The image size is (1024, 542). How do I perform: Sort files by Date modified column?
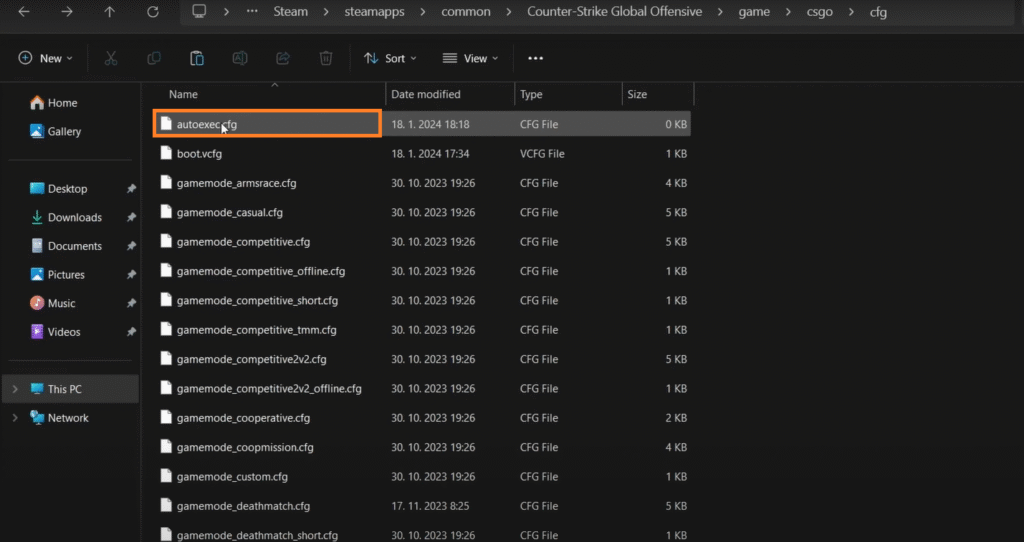[x=426, y=94]
